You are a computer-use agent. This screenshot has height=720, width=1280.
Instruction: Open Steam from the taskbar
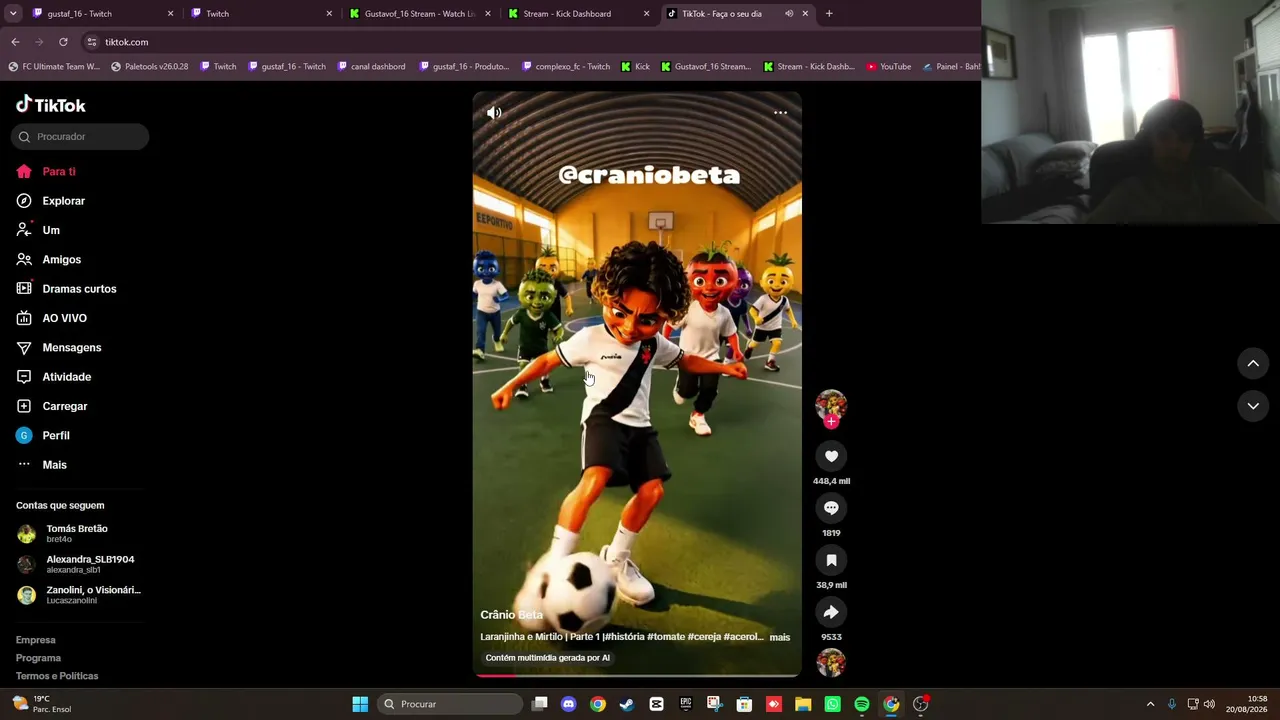pyautogui.click(x=627, y=704)
